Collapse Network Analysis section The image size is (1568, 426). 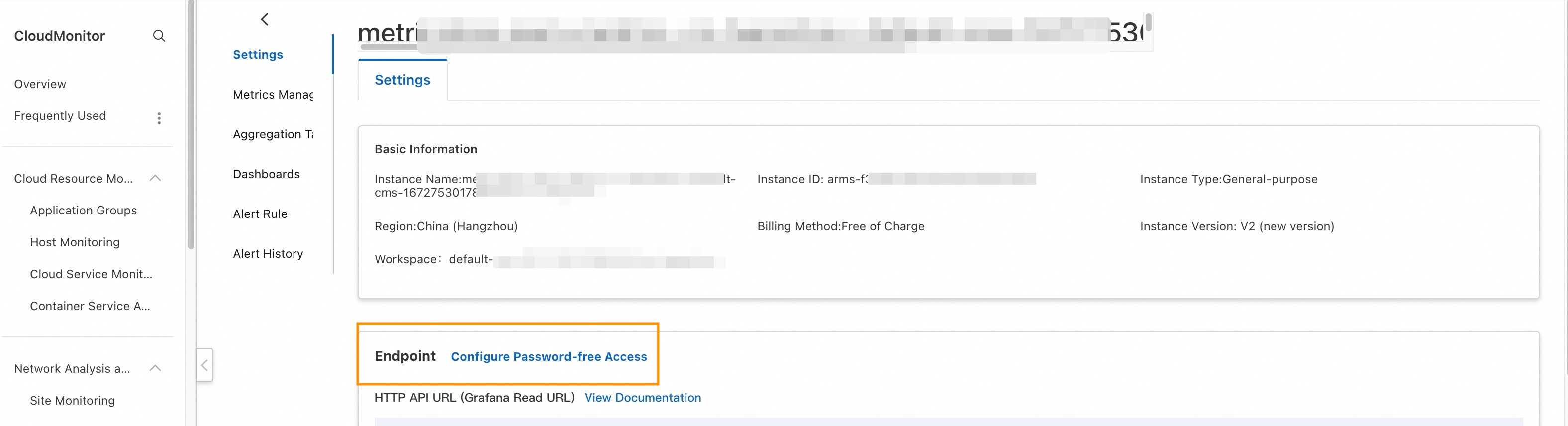[x=155, y=368]
